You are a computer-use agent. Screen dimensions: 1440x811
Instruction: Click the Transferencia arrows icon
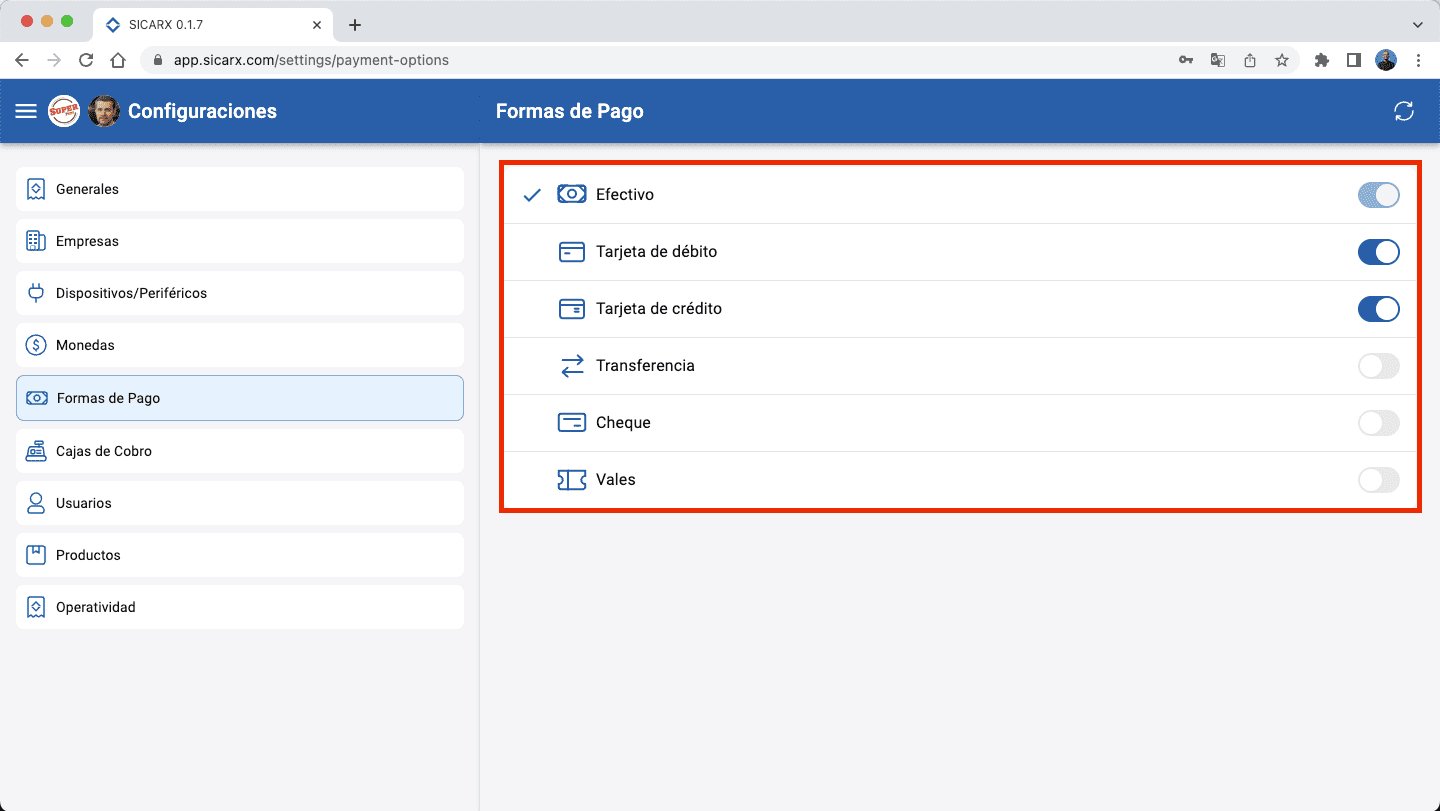(x=571, y=365)
